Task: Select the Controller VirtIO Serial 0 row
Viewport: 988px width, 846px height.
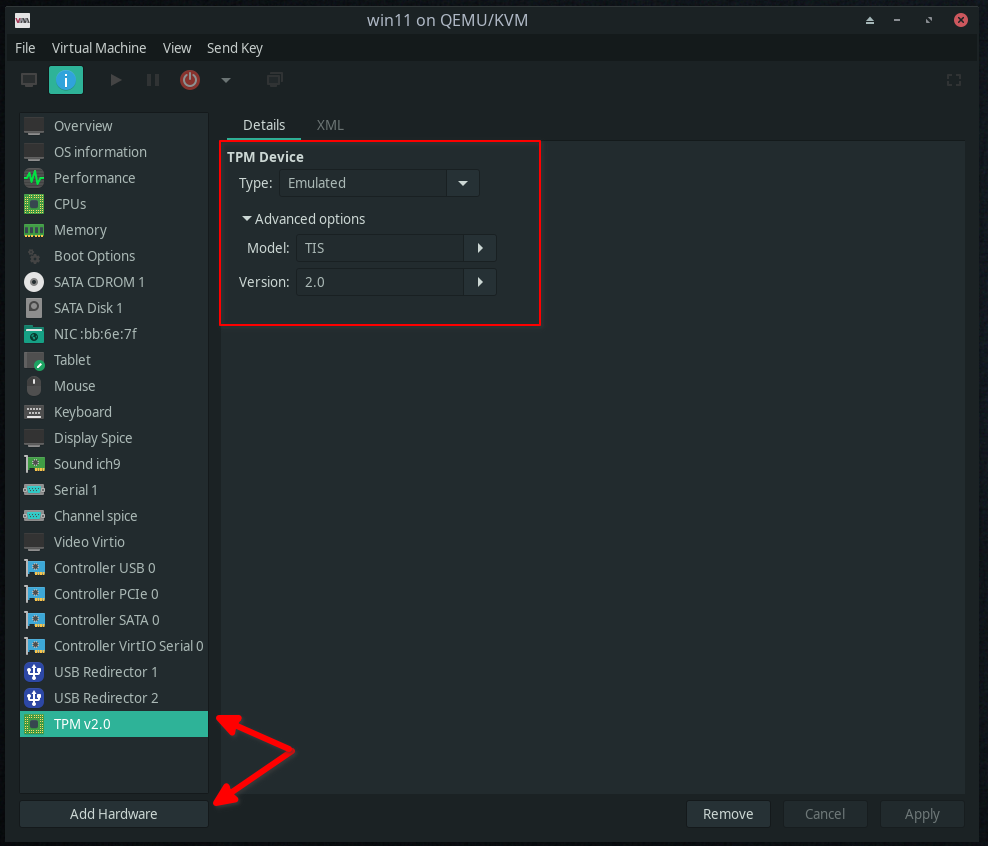Action: pyautogui.click(x=114, y=646)
